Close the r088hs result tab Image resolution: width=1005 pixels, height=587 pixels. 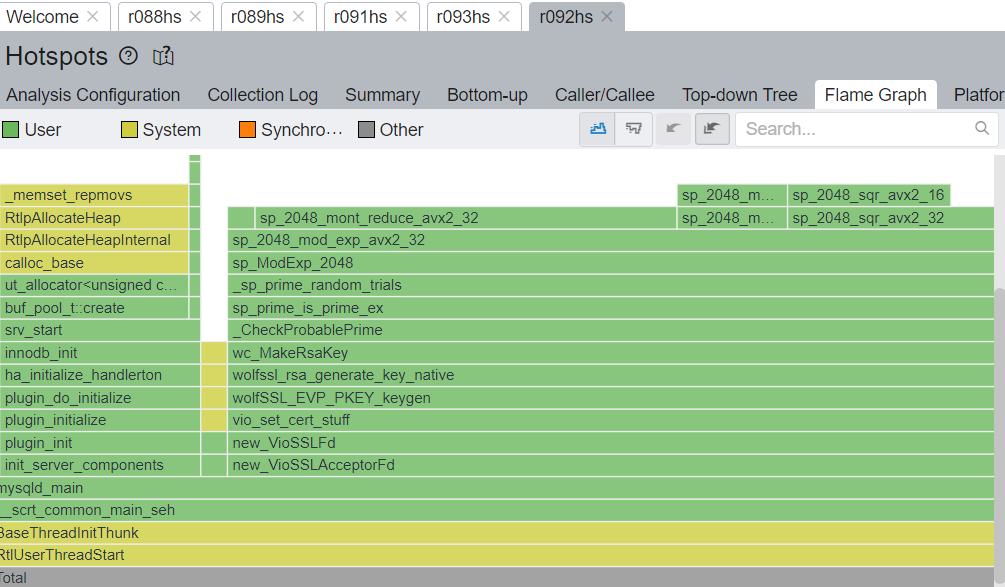pos(195,16)
